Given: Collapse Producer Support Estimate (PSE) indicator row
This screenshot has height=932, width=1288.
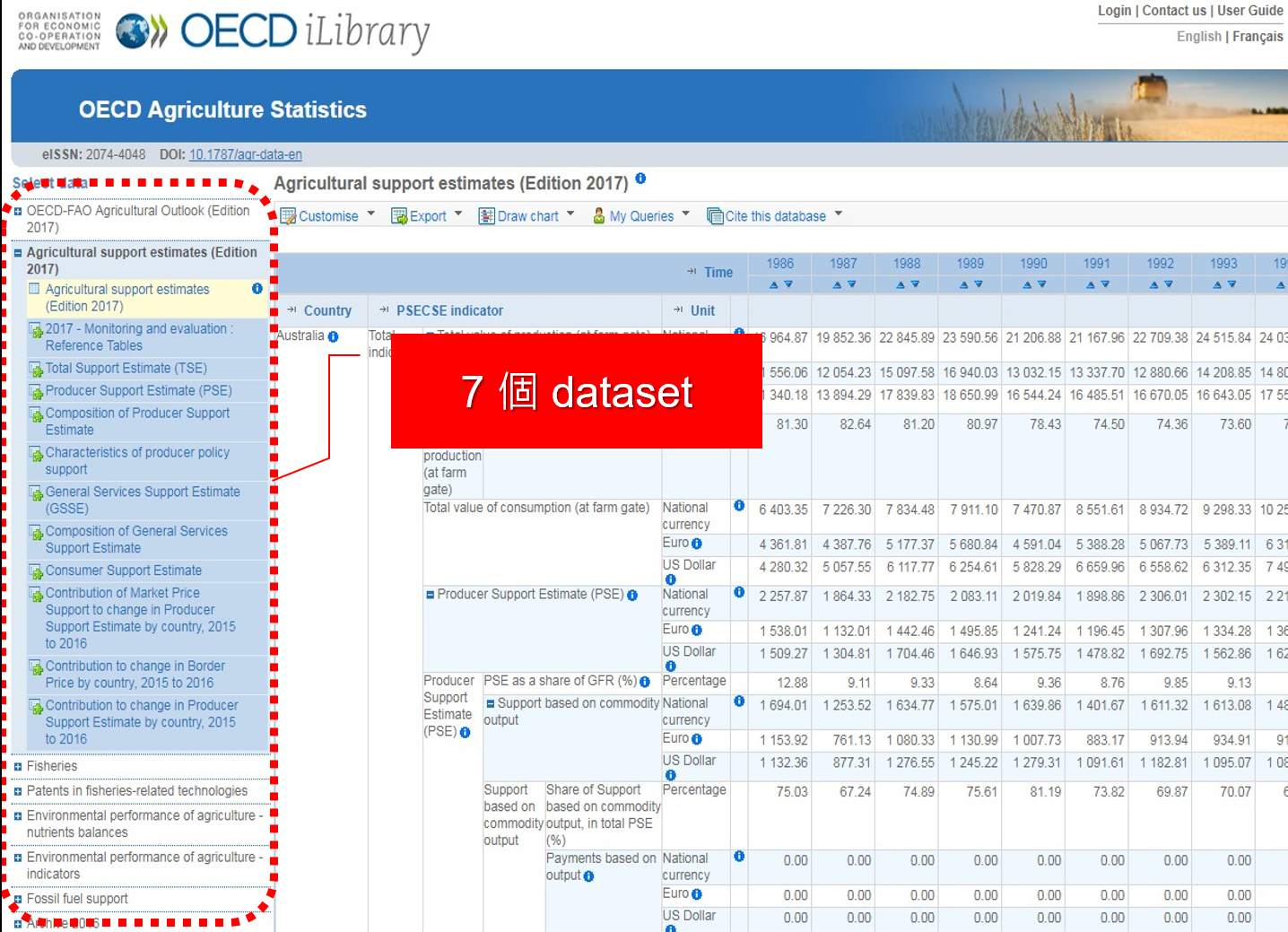Looking at the screenshot, I should 431,595.
